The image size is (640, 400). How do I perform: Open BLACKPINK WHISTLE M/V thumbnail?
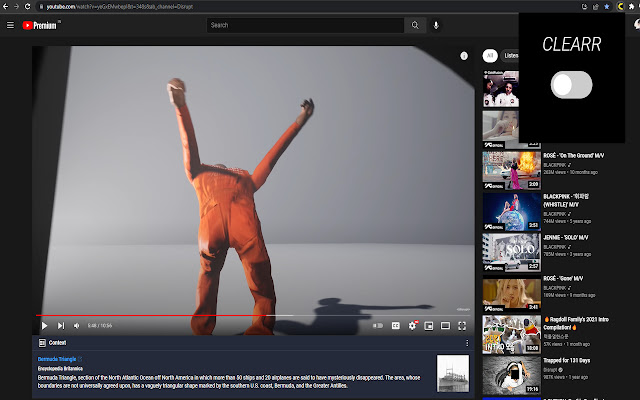point(511,211)
